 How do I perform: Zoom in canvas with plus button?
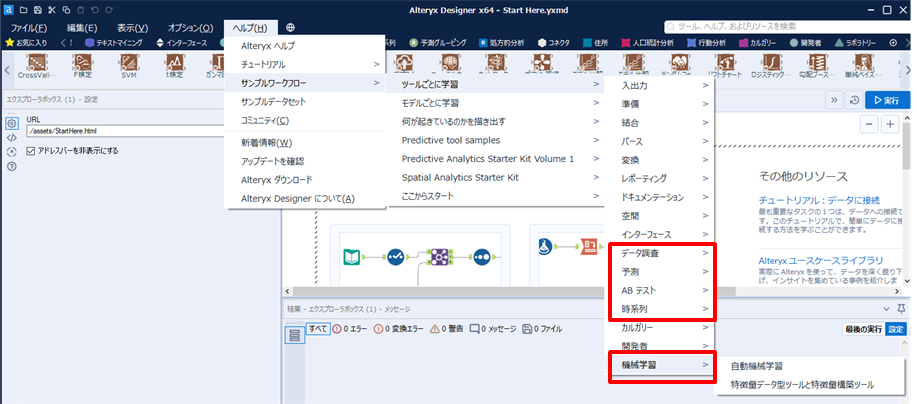click(x=891, y=125)
